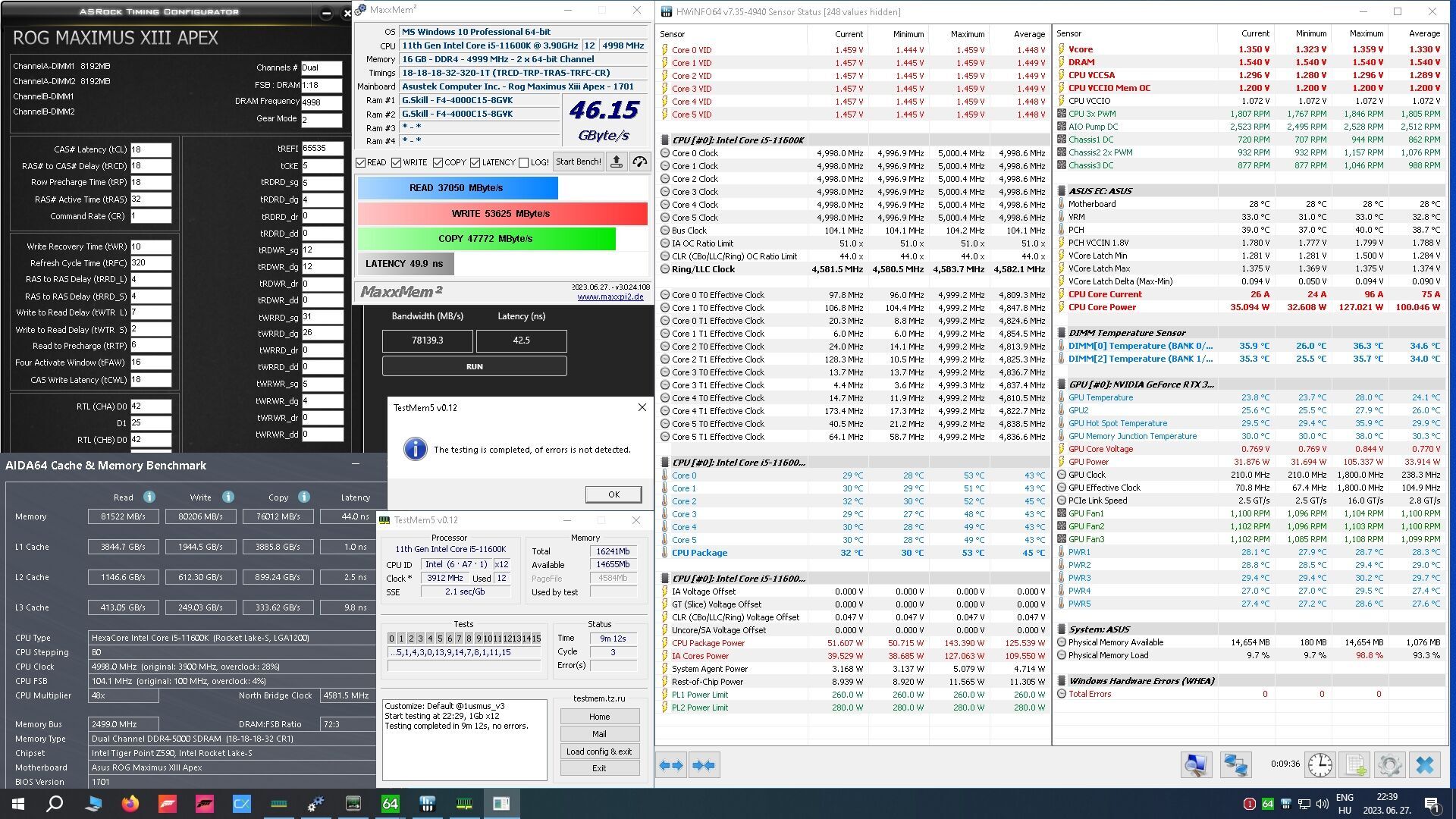The width and height of the screenshot is (1456, 819).
Task: Click the Mail button in TestMem5
Action: 599,734
